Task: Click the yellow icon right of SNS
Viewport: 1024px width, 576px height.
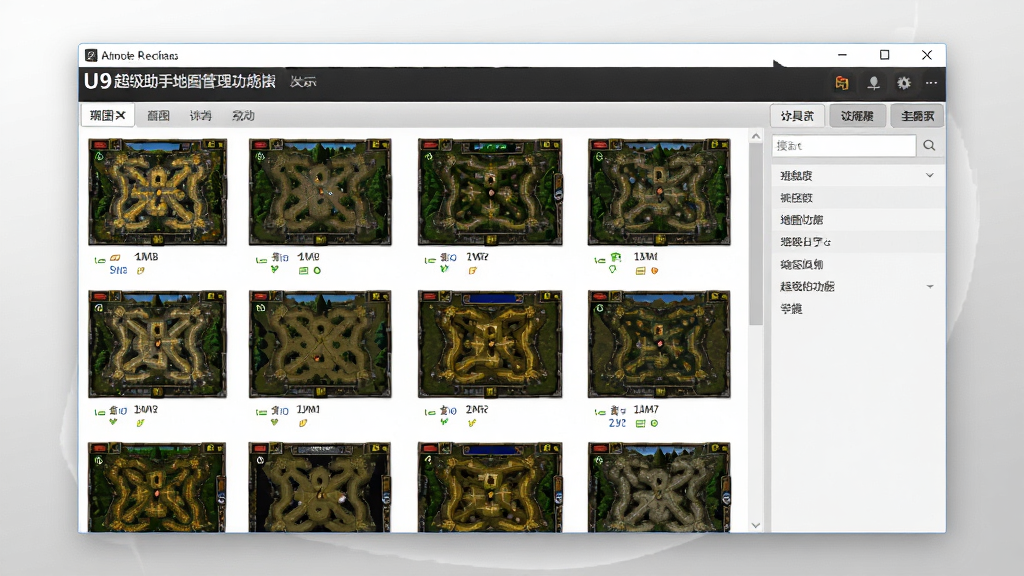Action: [140, 270]
